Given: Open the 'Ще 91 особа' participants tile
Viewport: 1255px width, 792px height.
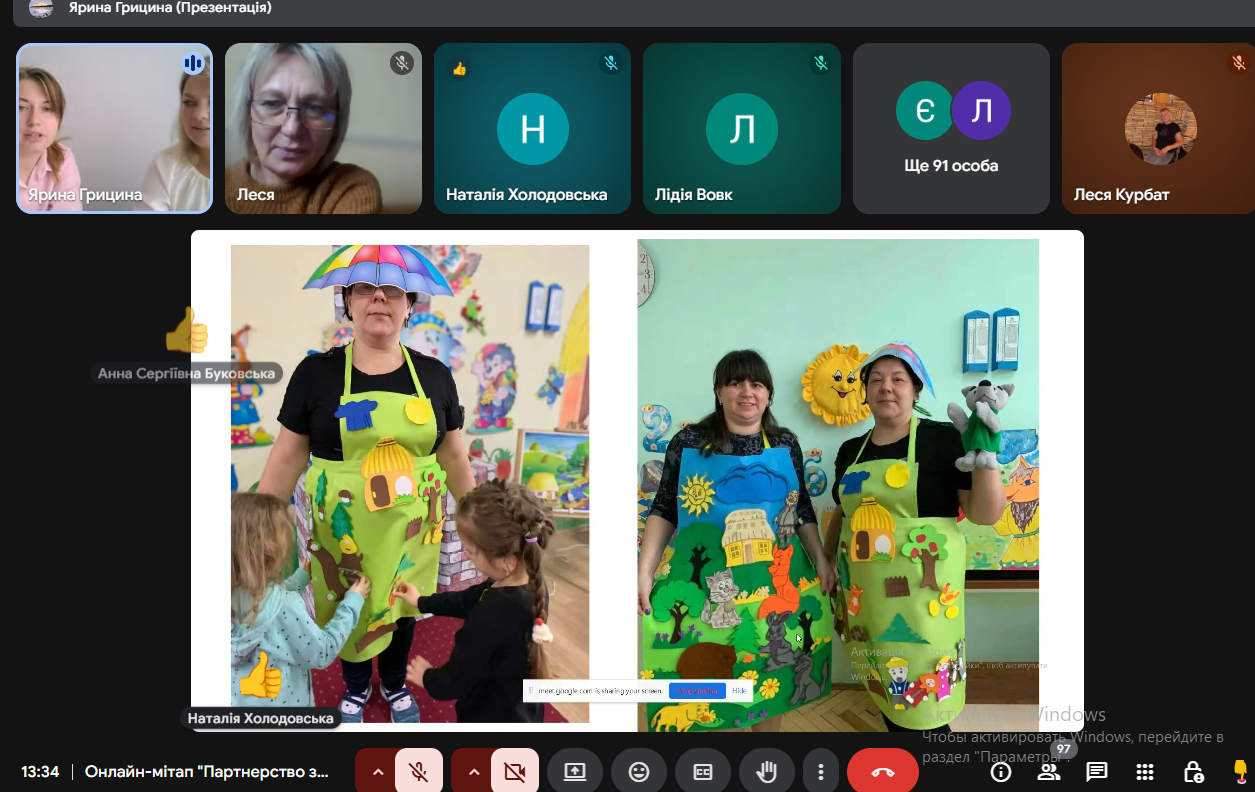Looking at the screenshot, I should click(951, 128).
